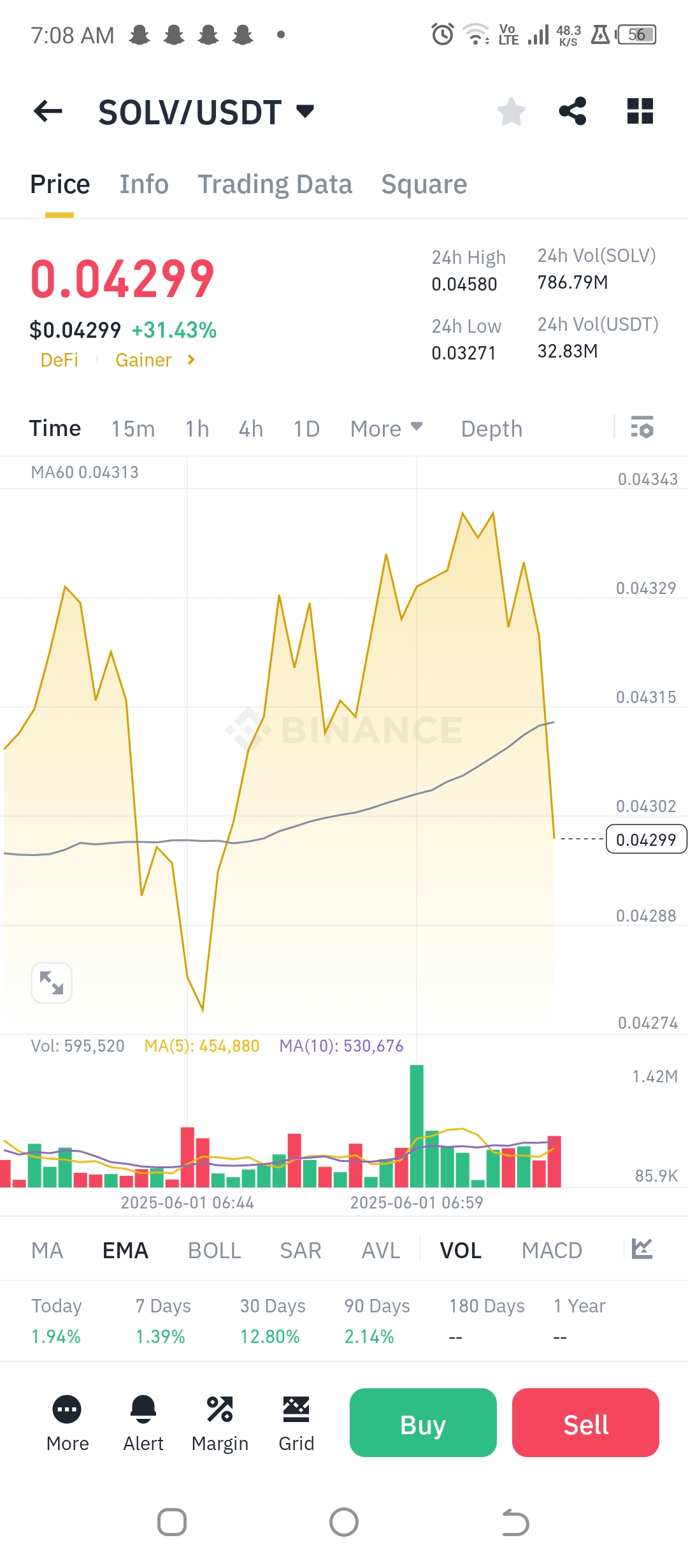Expand the Gainer tag chevron

coord(190,360)
